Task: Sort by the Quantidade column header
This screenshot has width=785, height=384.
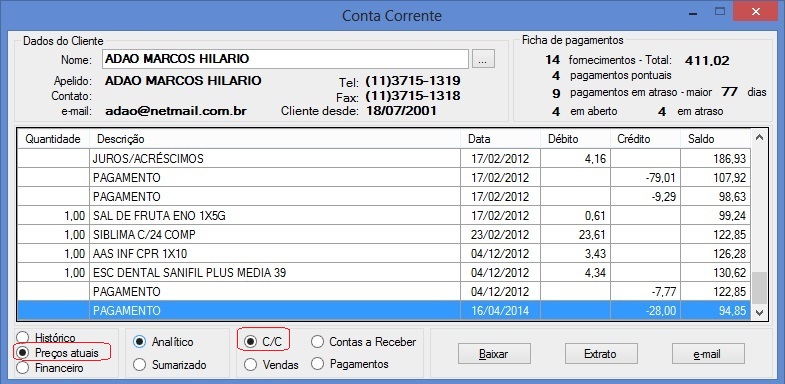Action: pos(53,139)
